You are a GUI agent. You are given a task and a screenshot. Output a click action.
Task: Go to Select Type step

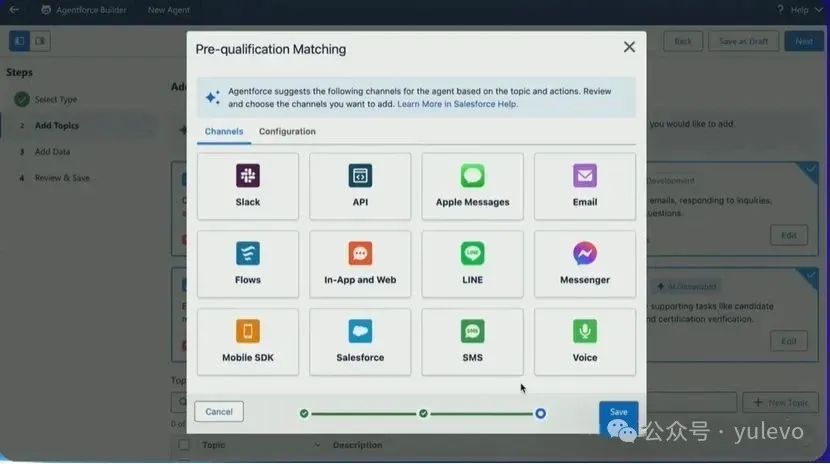click(56, 99)
